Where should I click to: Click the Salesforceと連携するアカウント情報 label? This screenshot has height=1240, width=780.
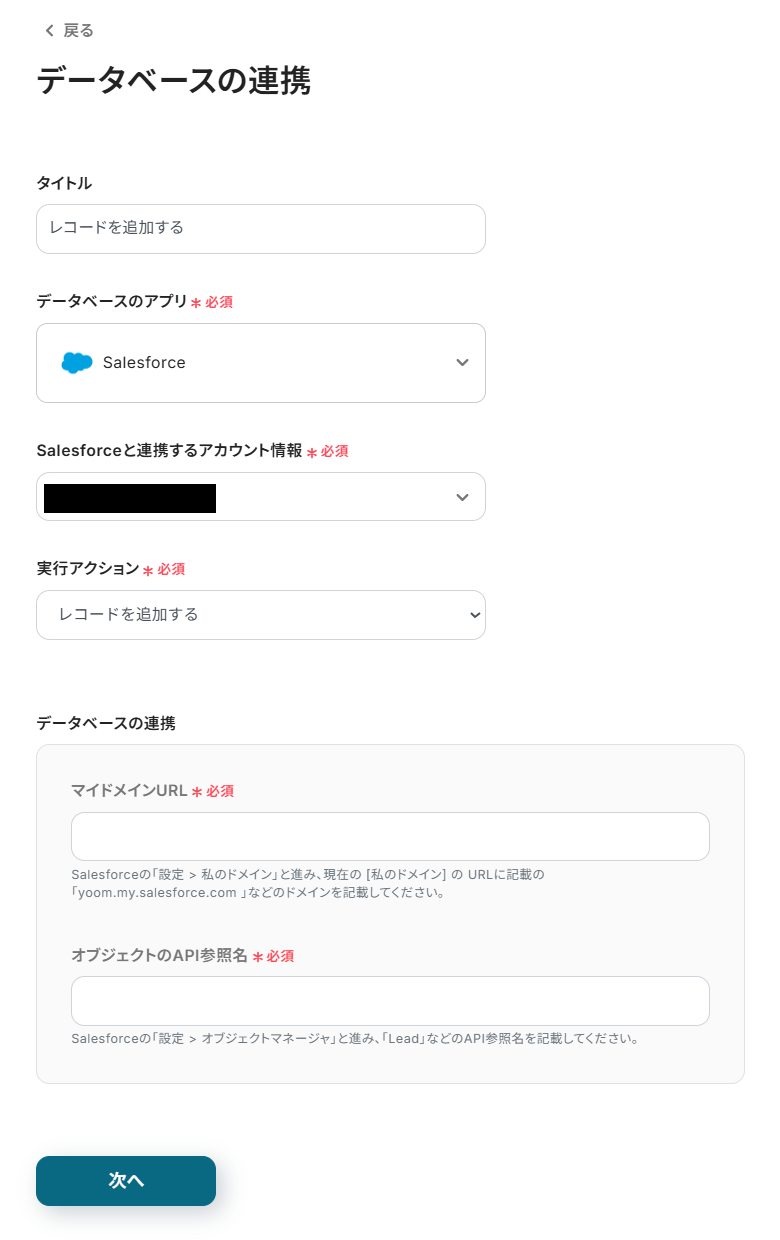[169, 451]
